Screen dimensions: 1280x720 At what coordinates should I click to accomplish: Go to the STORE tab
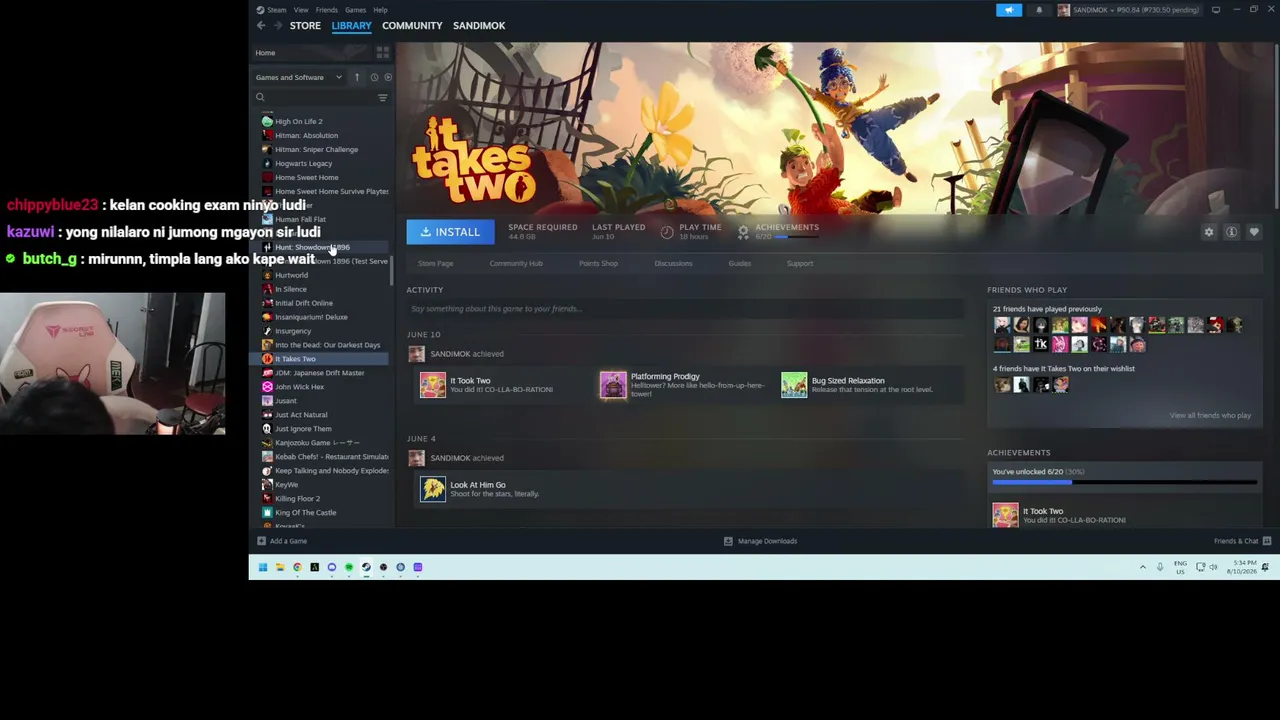coord(305,26)
